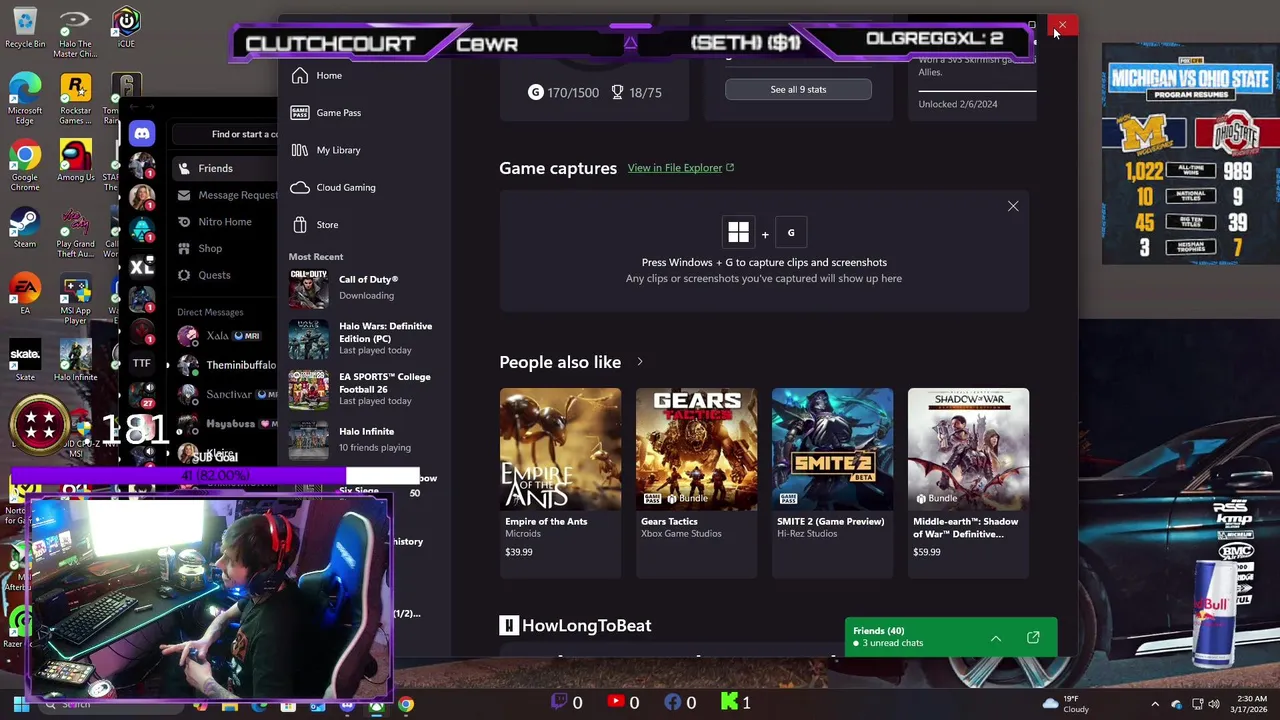Select the TTF server icon in Discord
Viewport: 1280px width, 720px height.
142,364
